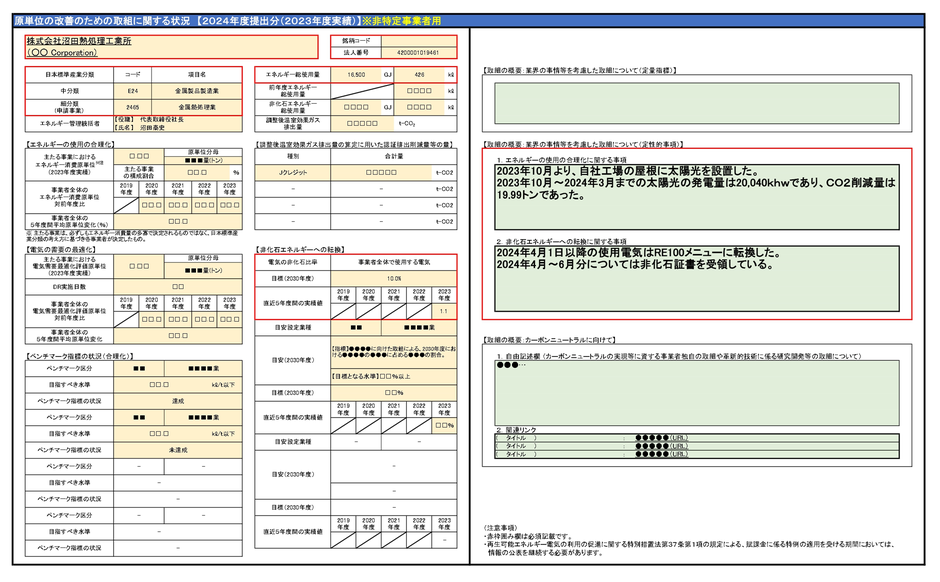Screen dimensions: 940x582
Task: Select the 【電気の需要の最適化】 section heading
Action: 60,249
